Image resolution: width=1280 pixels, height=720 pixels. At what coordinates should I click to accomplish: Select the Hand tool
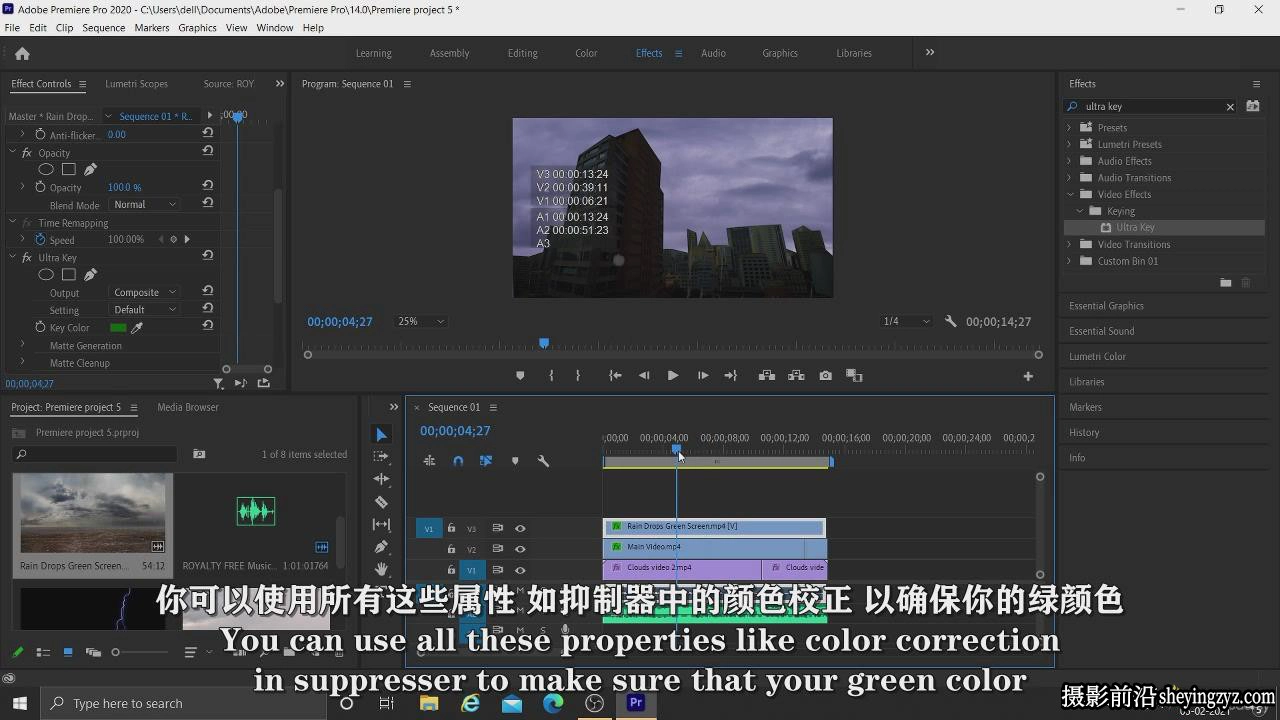click(x=381, y=569)
